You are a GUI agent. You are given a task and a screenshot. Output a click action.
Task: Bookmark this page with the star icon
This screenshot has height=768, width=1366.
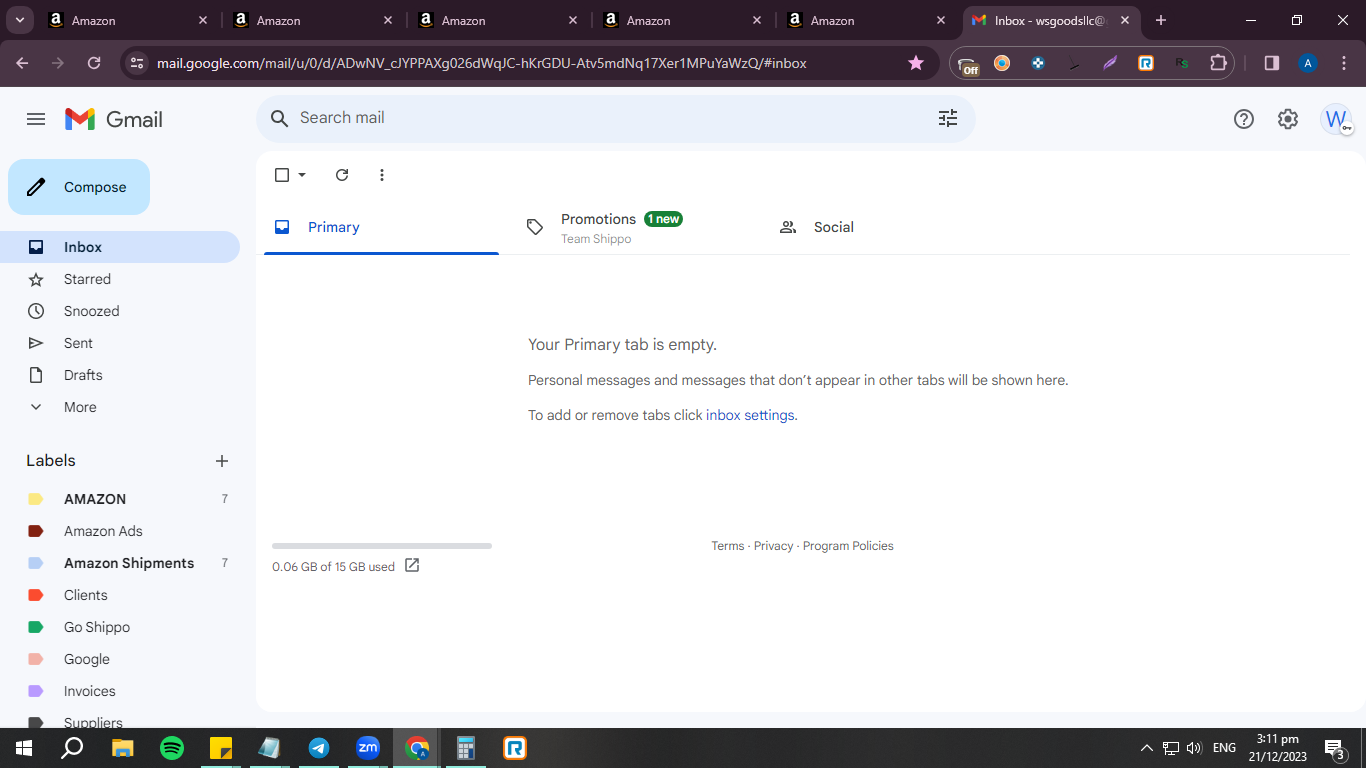(916, 63)
